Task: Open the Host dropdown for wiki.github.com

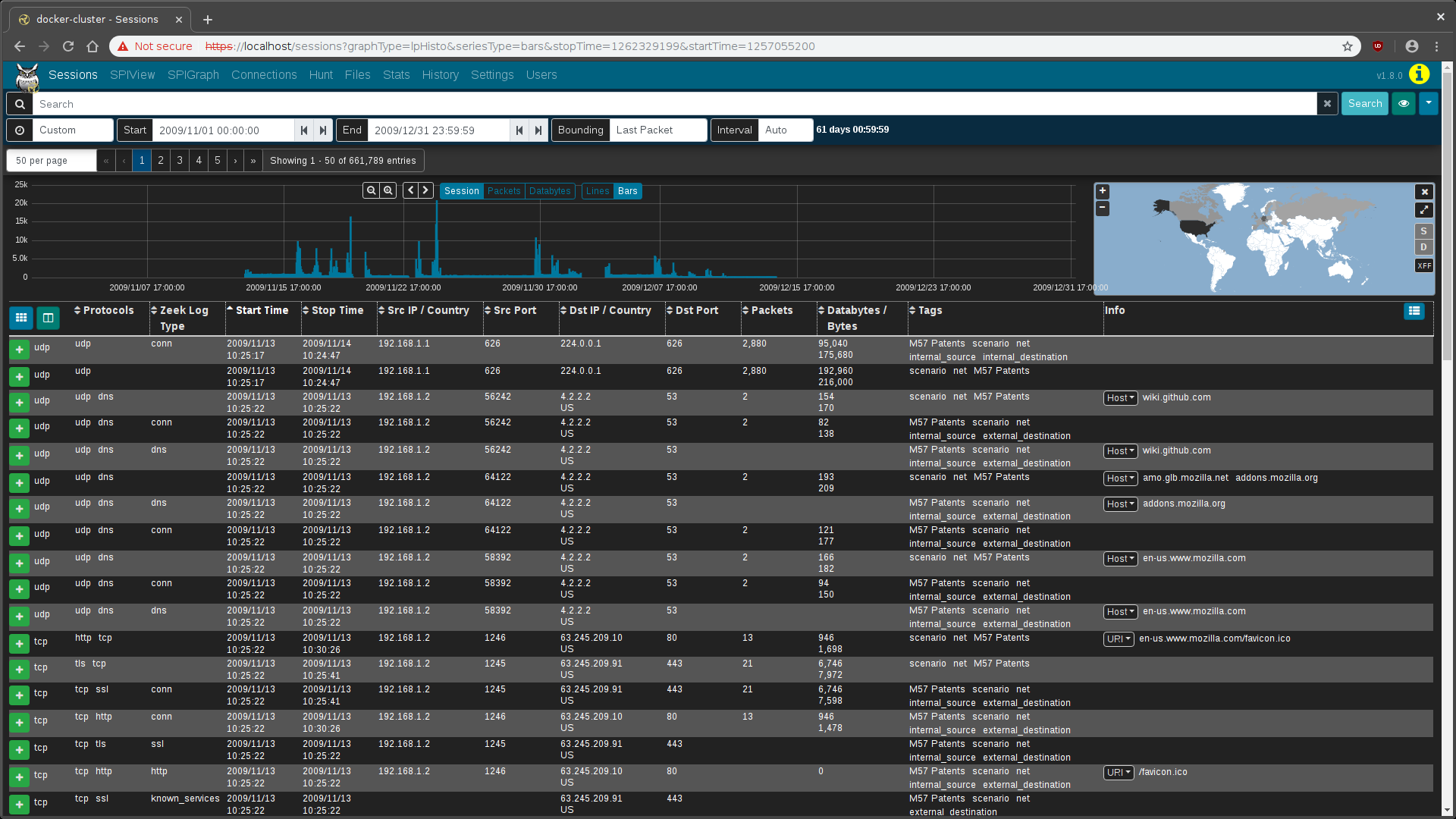Action: coord(1120,398)
